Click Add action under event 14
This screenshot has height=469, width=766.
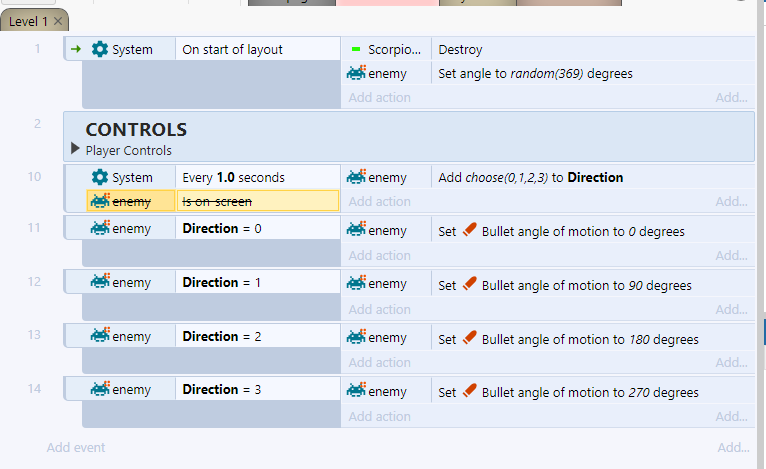point(379,417)
